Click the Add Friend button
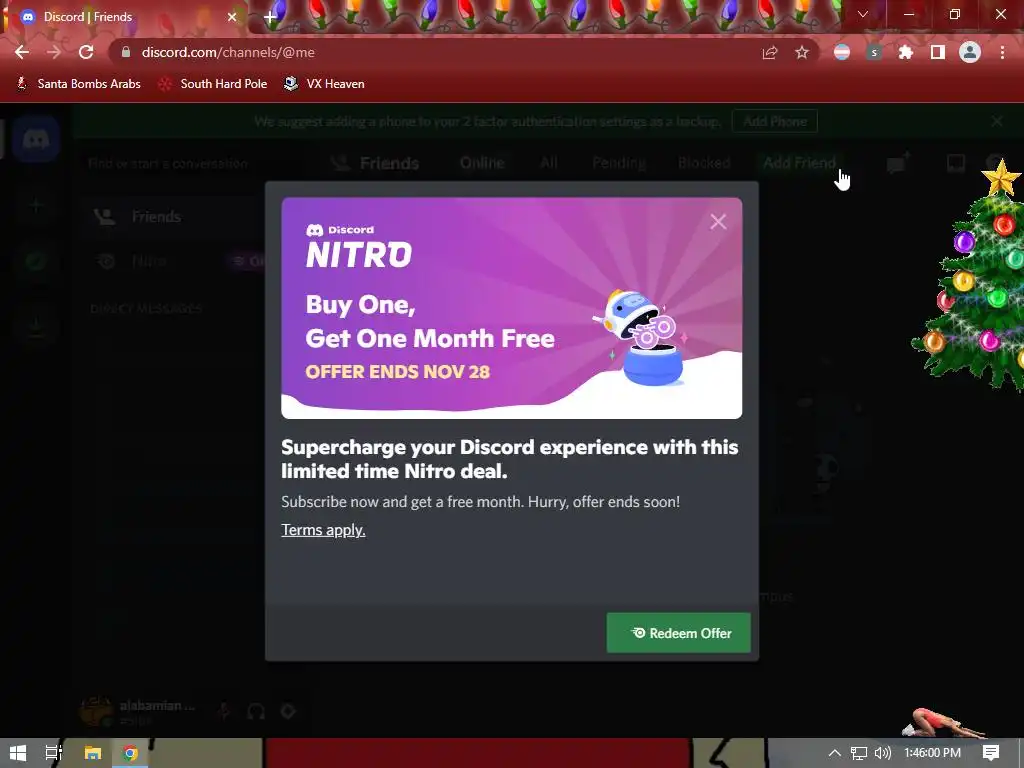The image size is (1024, 768). 799,163
